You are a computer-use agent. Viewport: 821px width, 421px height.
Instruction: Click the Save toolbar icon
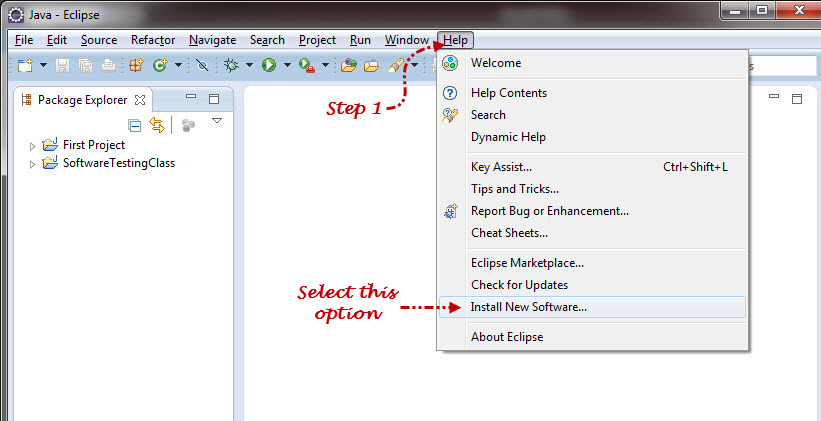63,65
